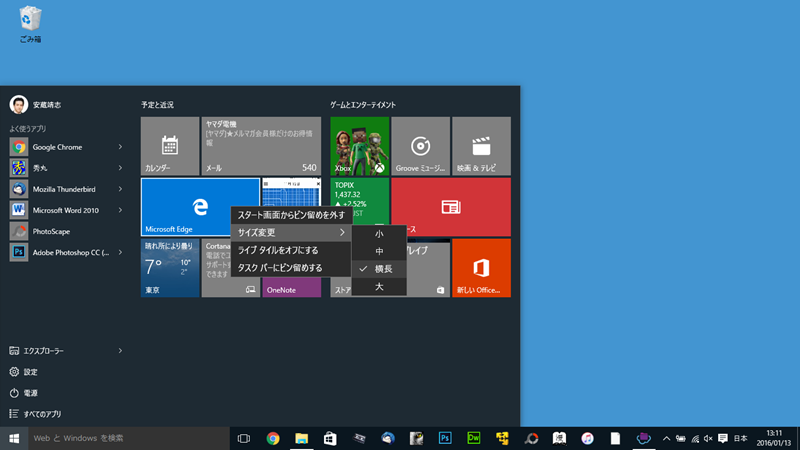The width and height of the screenshot is (800, 450).
Task: Select the checked 横長 size option
Action: click(384, 269)
